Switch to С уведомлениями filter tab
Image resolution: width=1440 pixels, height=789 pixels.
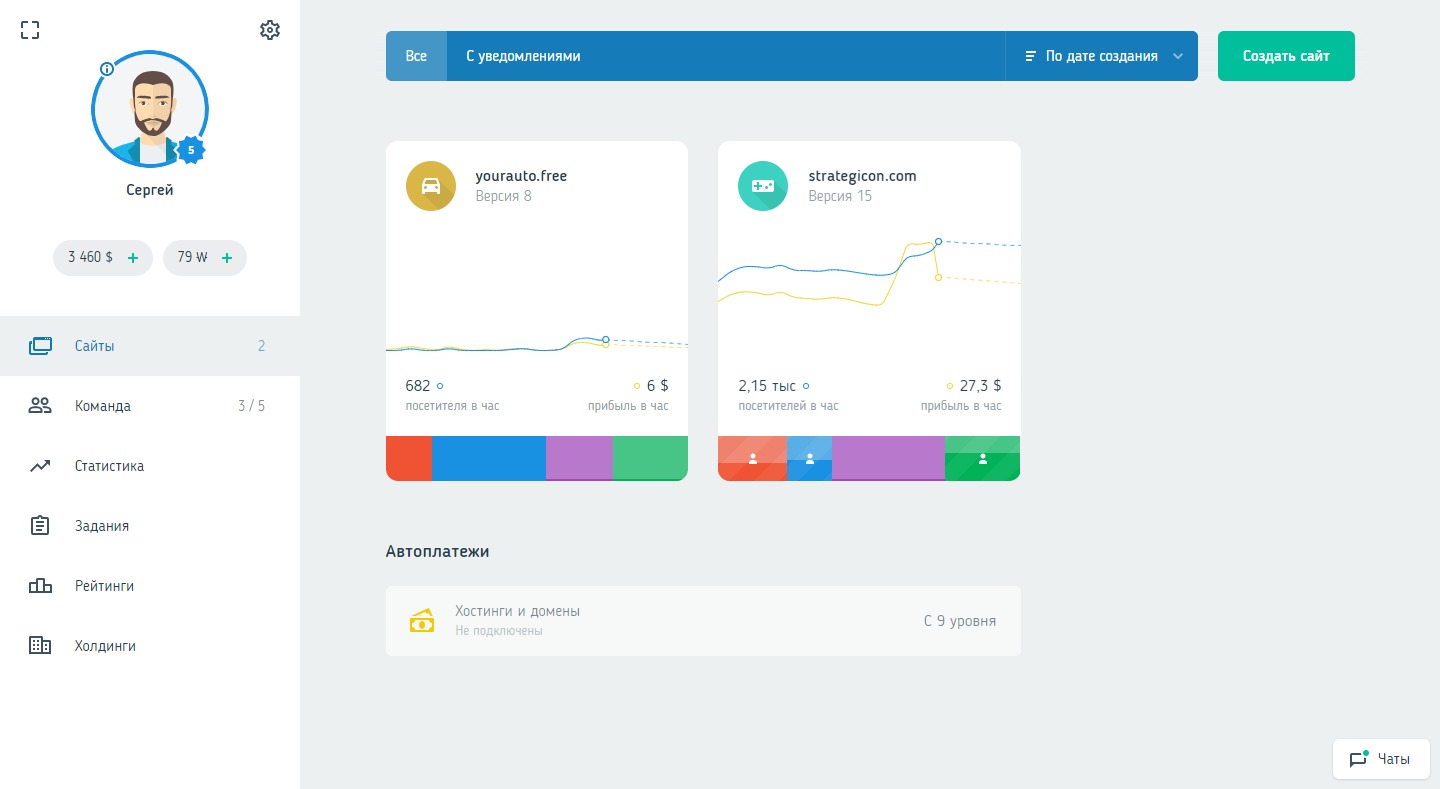tap(523, 56)
